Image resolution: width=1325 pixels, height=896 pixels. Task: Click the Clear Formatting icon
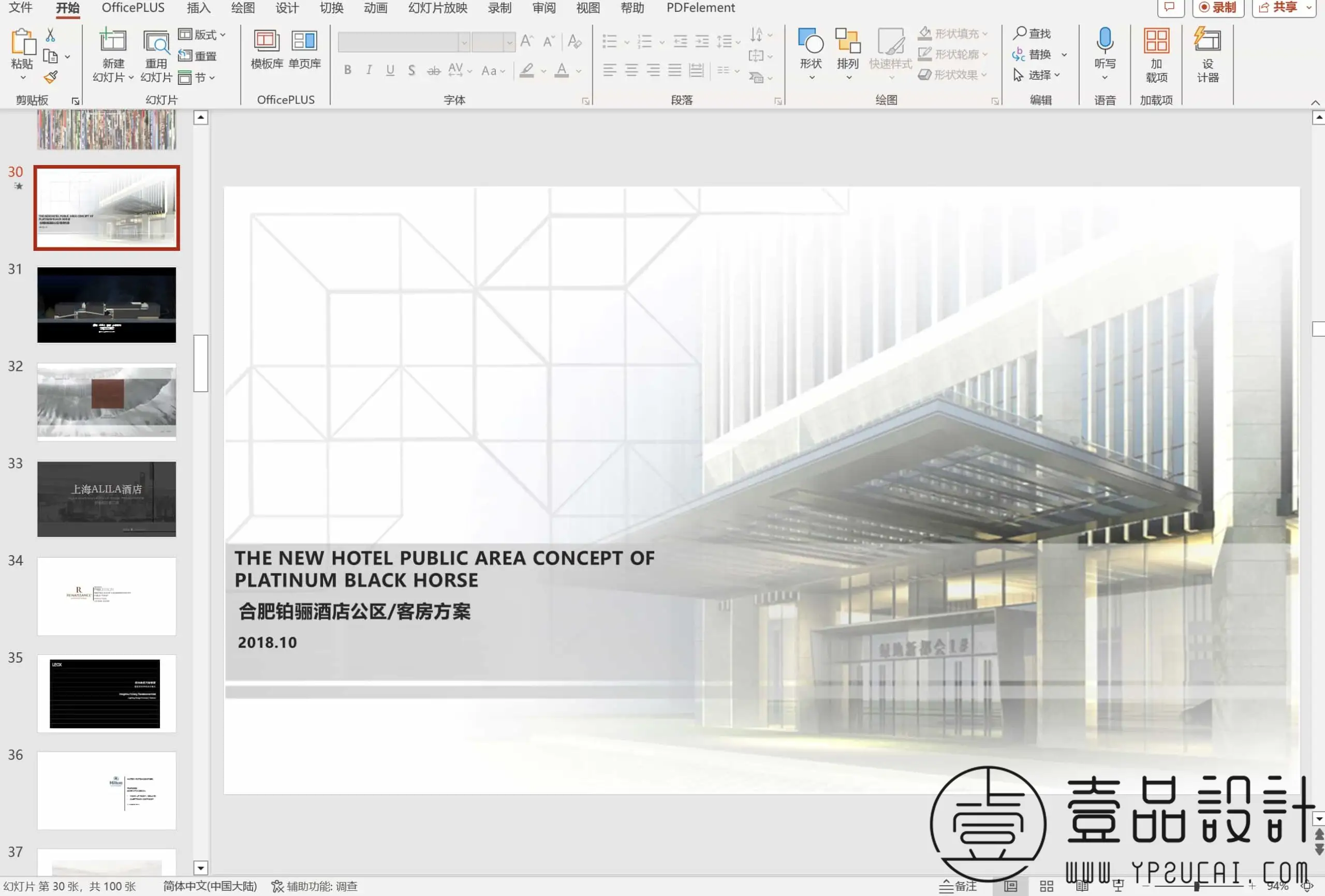[x=575, y=40]
